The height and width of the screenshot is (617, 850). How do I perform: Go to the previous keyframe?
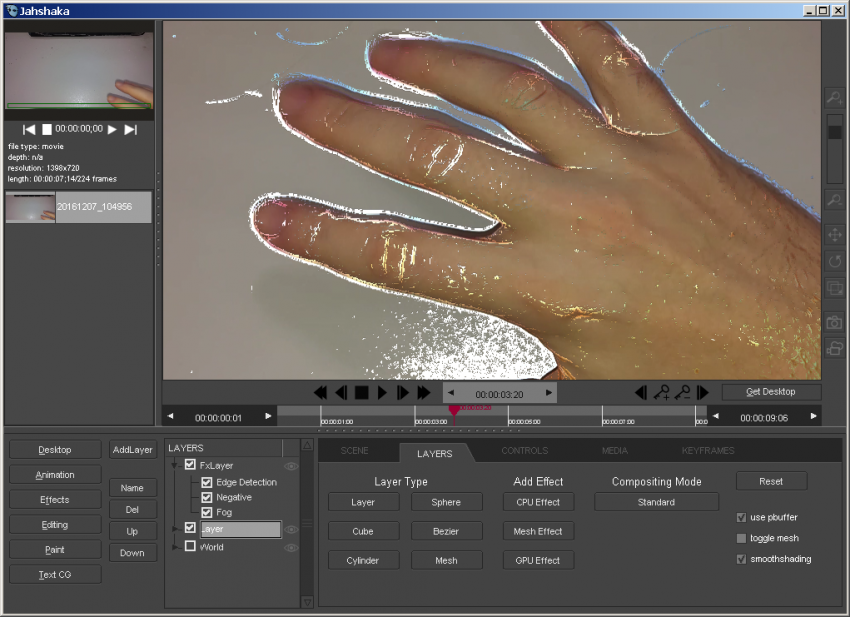[641, 392]
